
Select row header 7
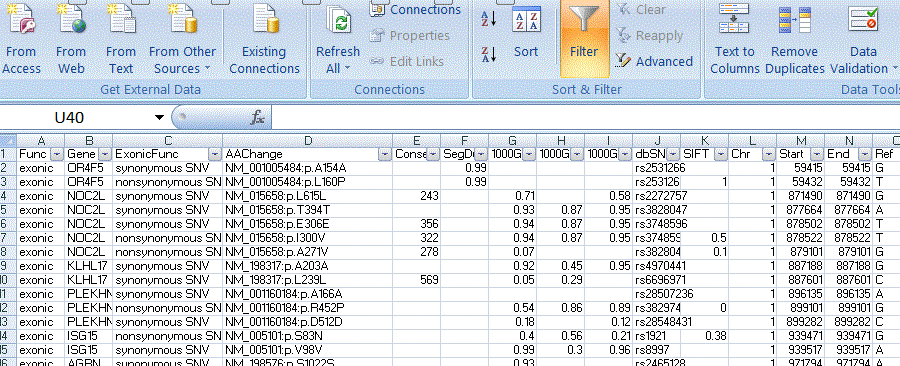(8, 237)
